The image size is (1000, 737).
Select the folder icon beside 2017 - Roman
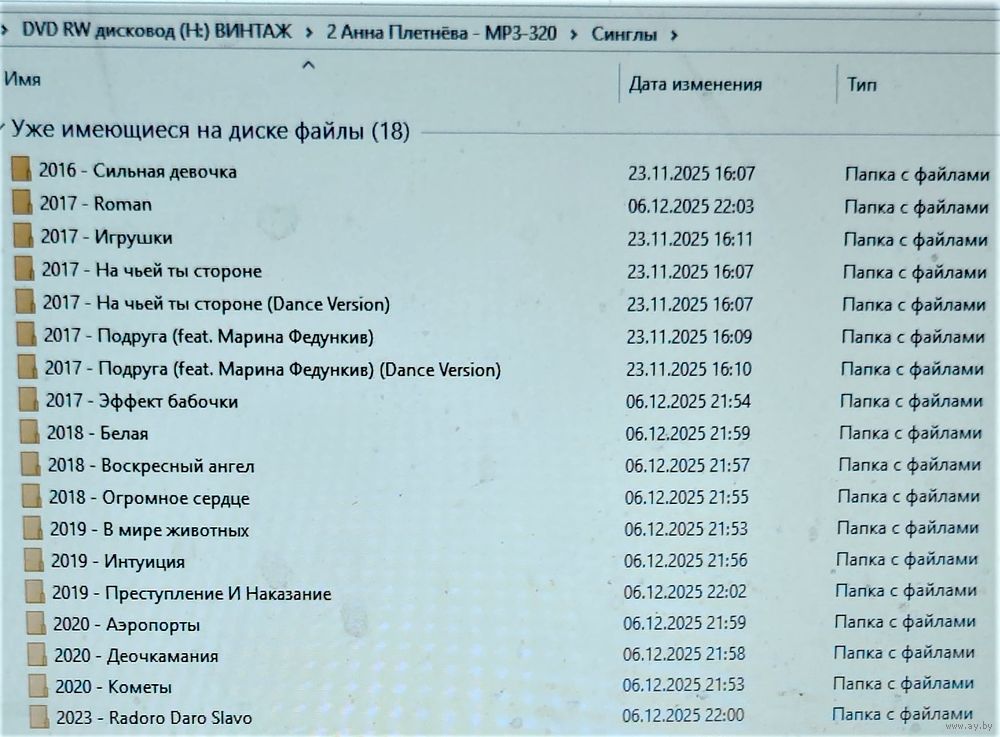[23, 204]
